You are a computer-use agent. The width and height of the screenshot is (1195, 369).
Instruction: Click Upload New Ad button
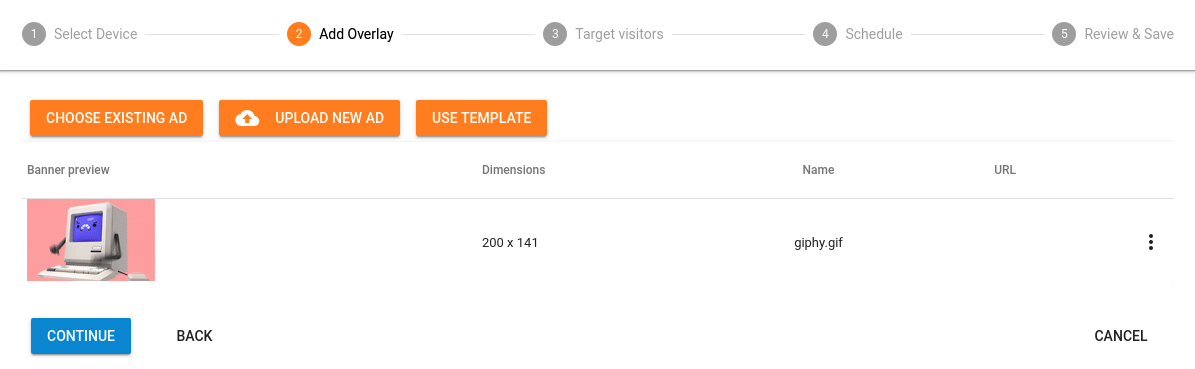coord(309,118)
